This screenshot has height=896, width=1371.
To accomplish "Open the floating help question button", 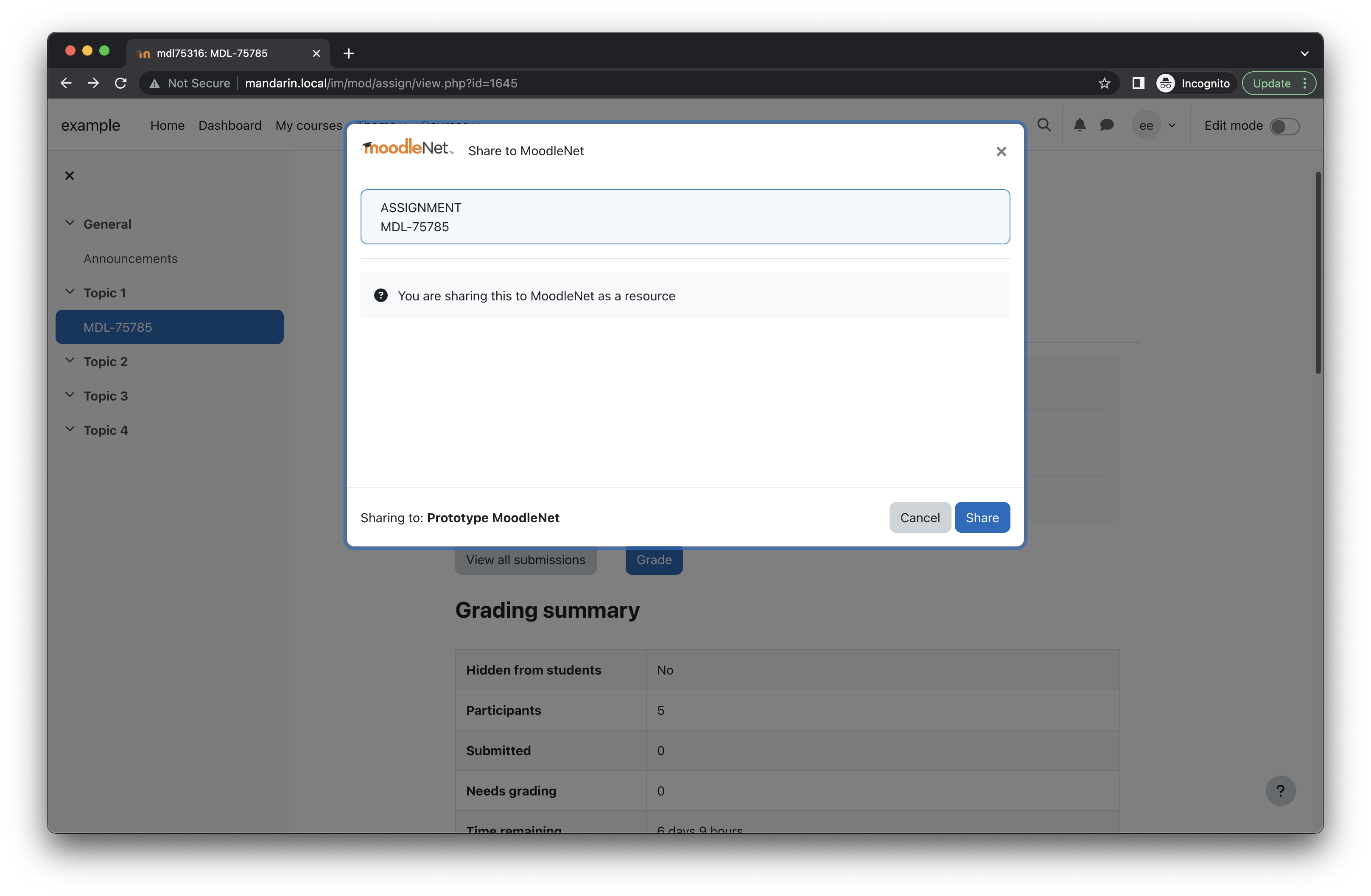I will (1280, 790).
